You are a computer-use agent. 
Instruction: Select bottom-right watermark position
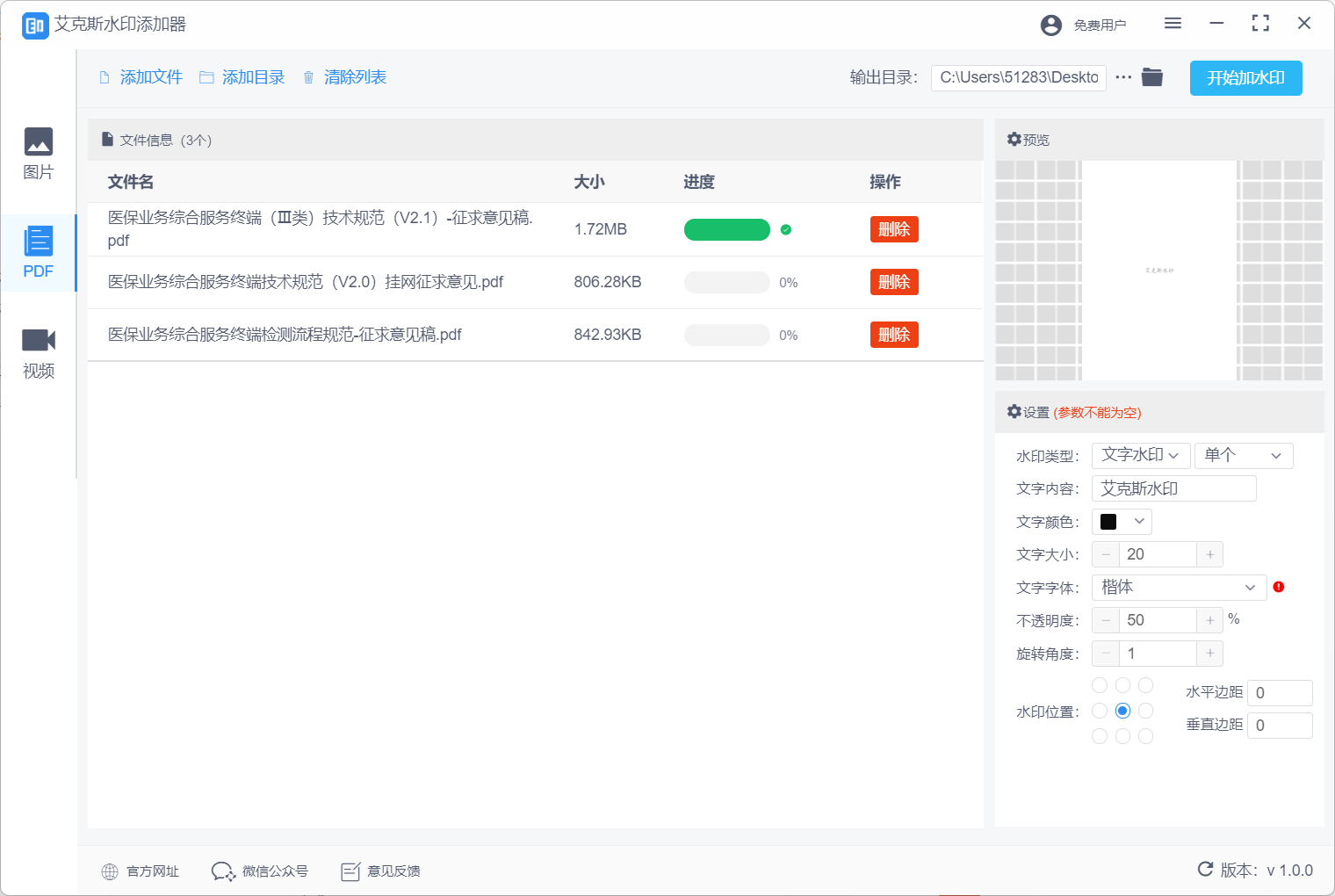(x=1146, y=736)
